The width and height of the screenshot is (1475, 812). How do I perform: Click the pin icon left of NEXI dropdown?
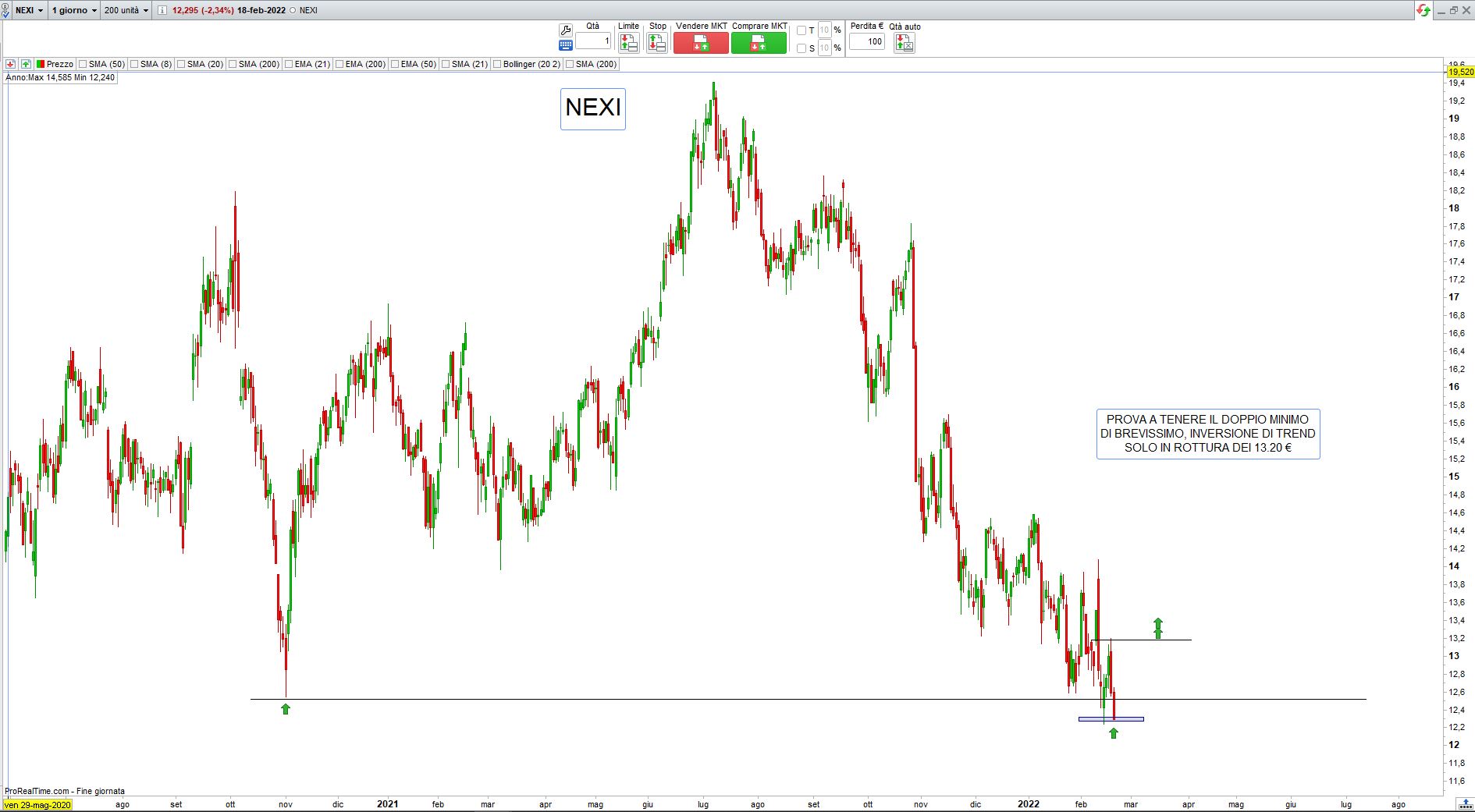5,10
